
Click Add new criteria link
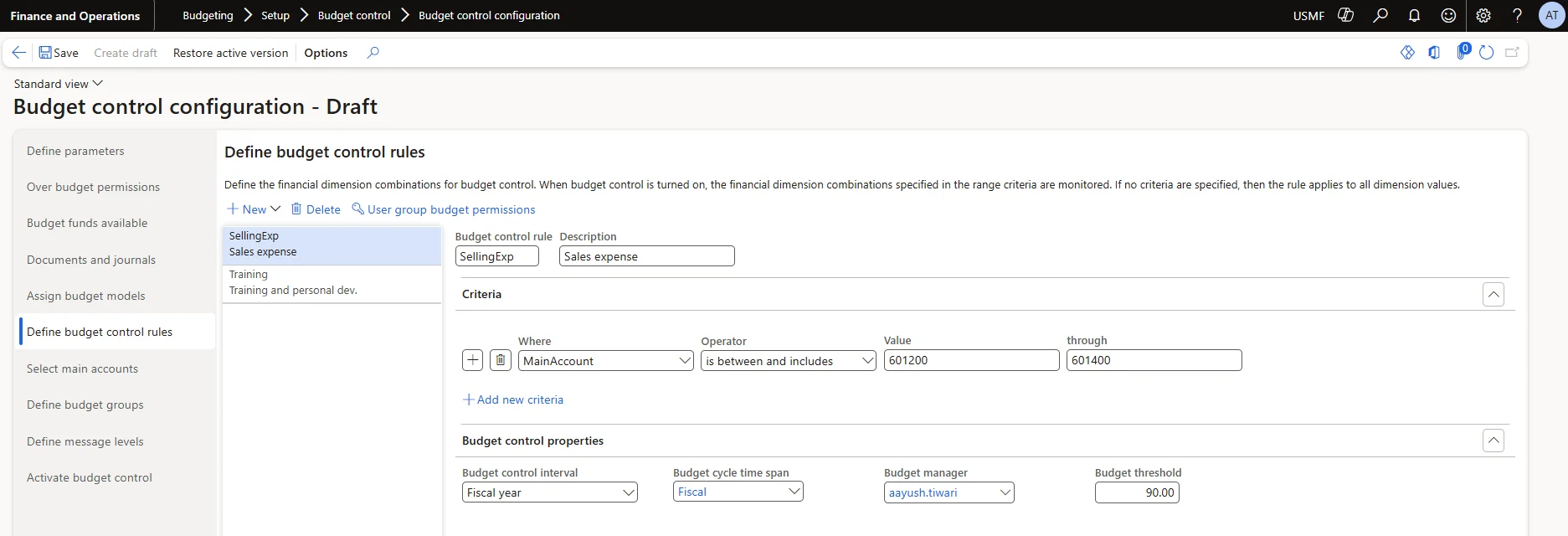(x=513, y=399)
